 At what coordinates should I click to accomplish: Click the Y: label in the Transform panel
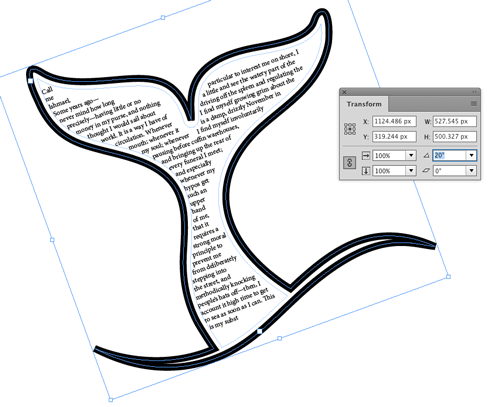click(x=366, y=137)
